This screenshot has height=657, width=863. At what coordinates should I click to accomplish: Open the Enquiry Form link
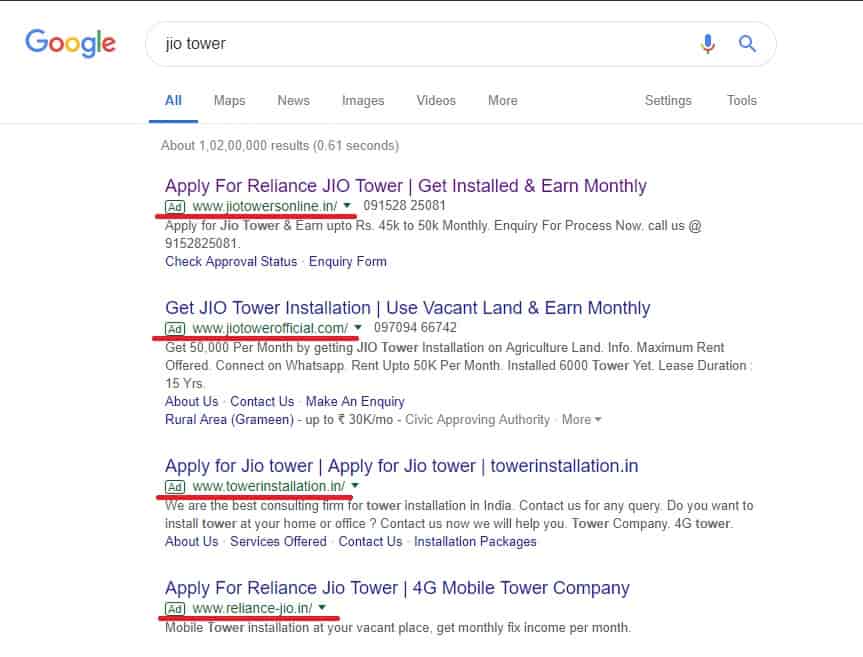[348, 261]
